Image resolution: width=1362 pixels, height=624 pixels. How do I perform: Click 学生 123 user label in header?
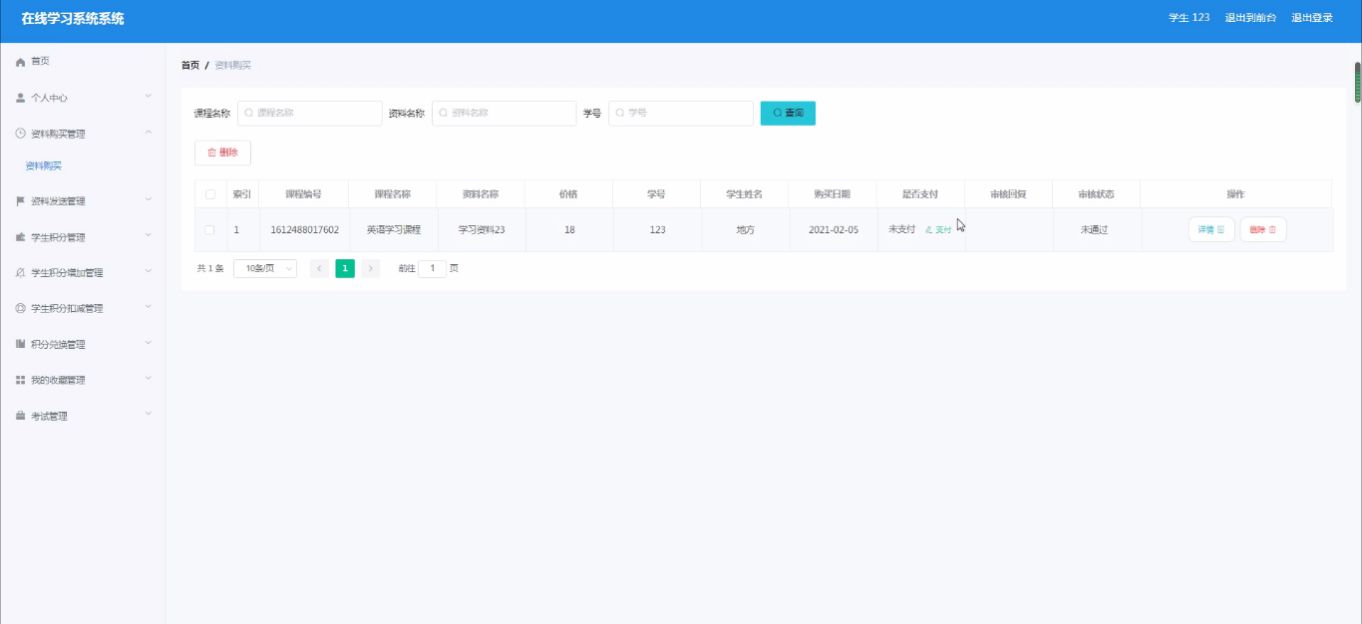click(1189, 18)
